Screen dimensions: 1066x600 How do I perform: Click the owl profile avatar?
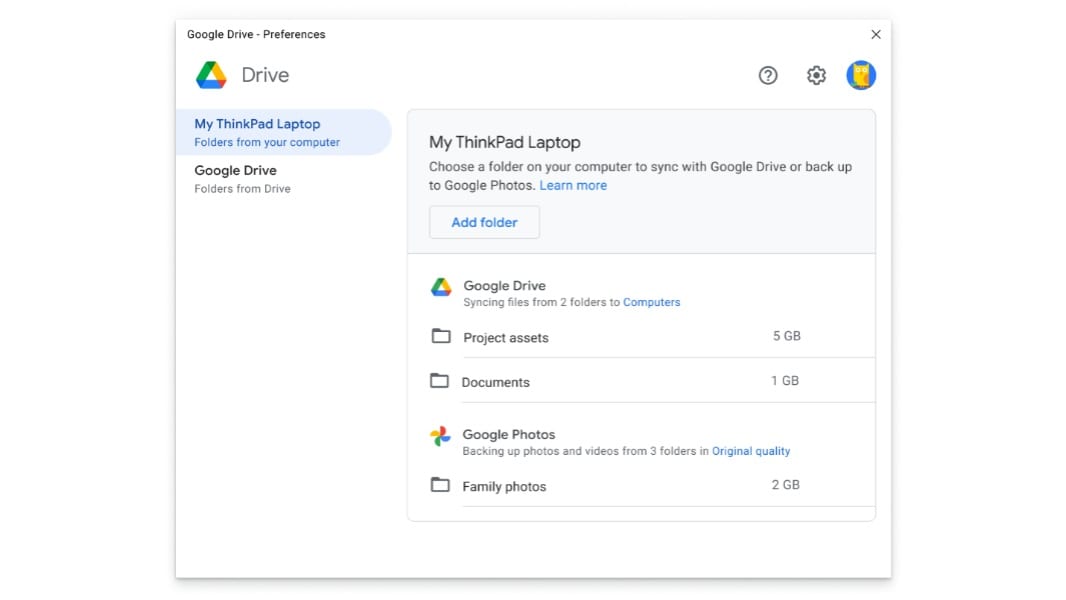click(x=861, y=75)
